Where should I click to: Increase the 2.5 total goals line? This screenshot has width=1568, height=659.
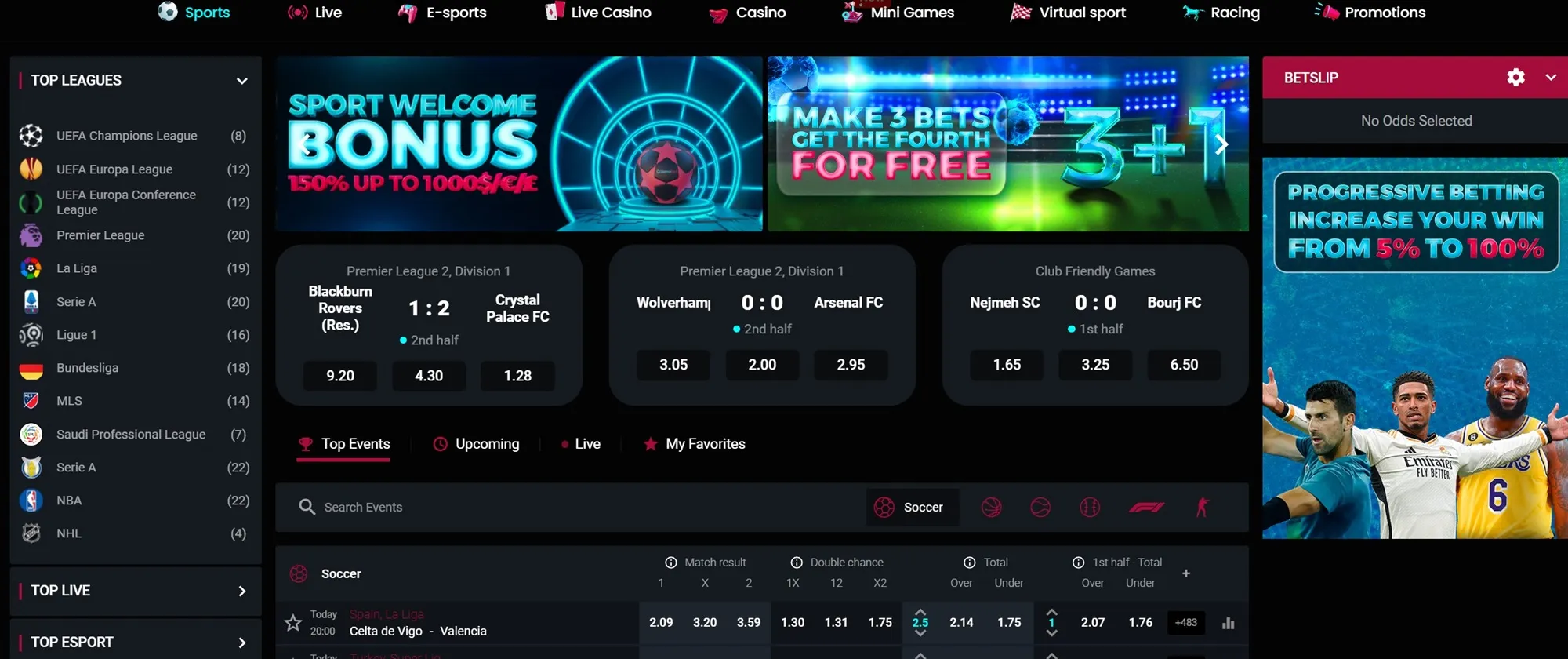pyautogui.click(x=920, y=612)
